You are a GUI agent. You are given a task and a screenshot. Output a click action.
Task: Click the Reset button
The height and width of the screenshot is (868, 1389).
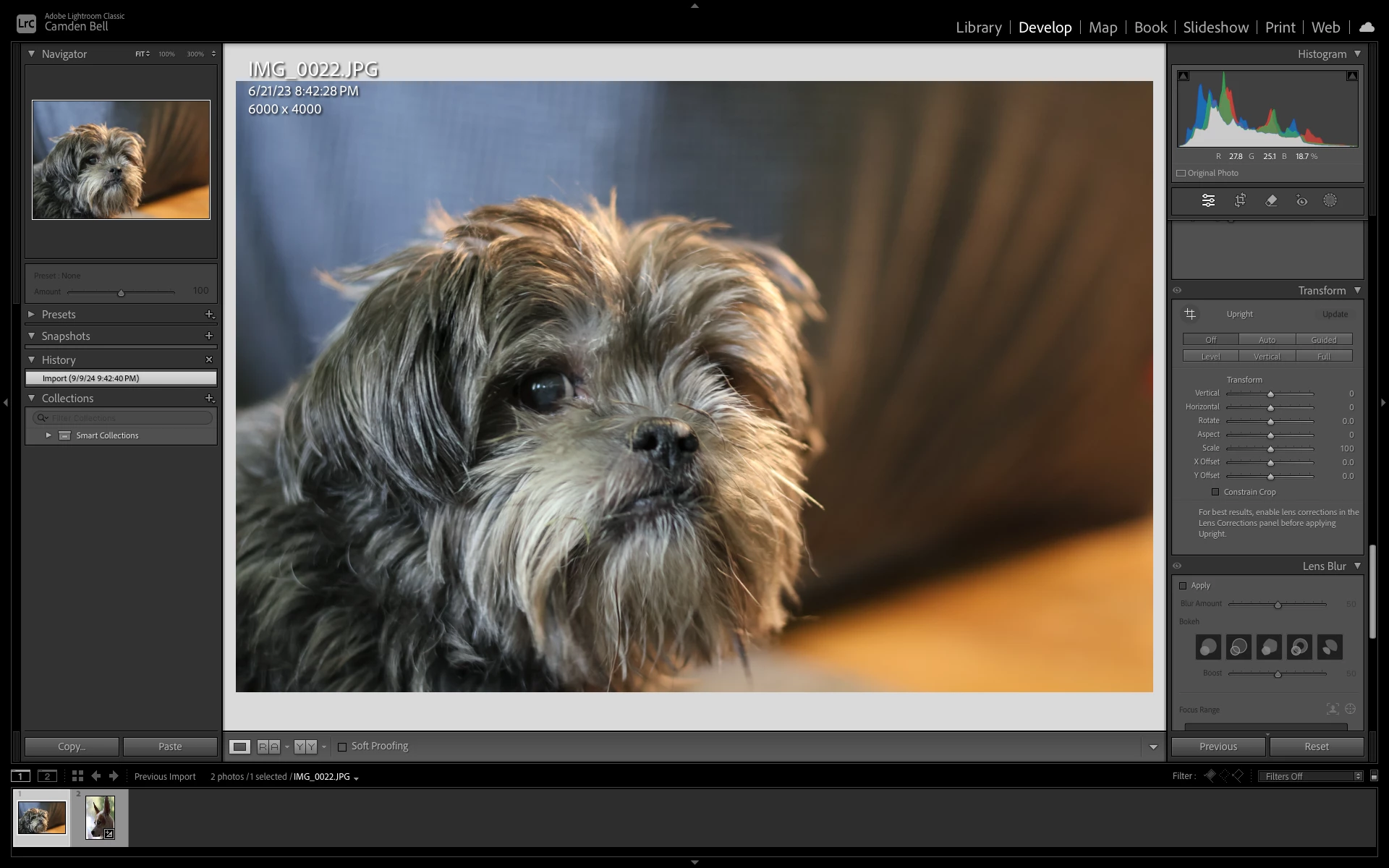click(1316, 746)
